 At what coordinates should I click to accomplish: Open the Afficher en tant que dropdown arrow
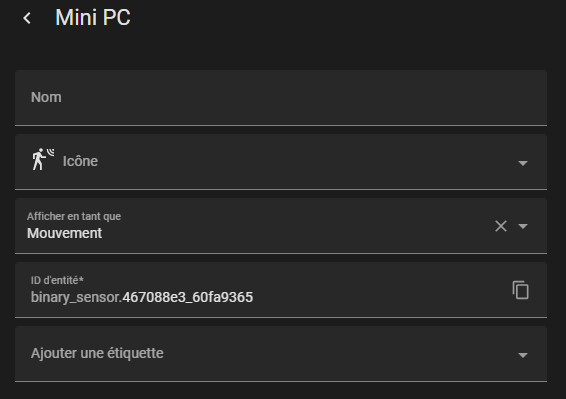(x=523, y=226)
